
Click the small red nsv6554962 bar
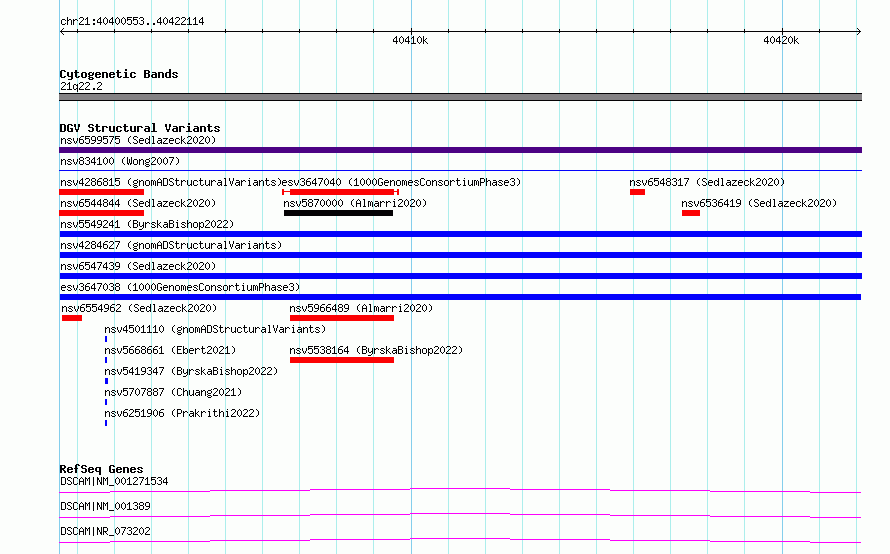pyautogui.click(x=72, y=318)
